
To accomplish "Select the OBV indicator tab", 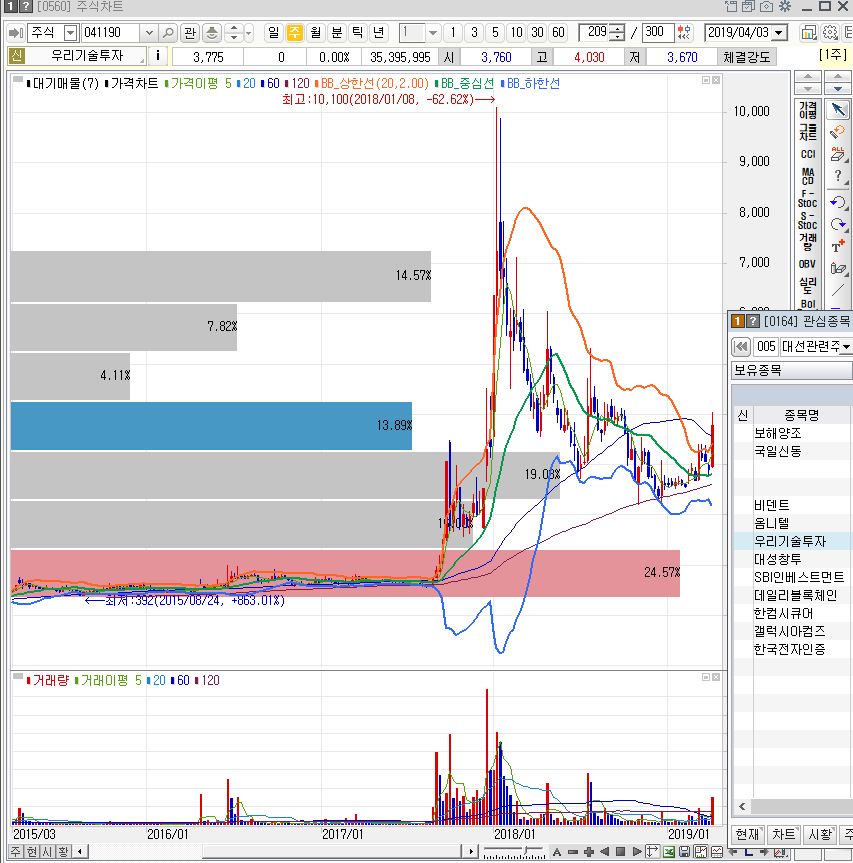I will (808, 264).
